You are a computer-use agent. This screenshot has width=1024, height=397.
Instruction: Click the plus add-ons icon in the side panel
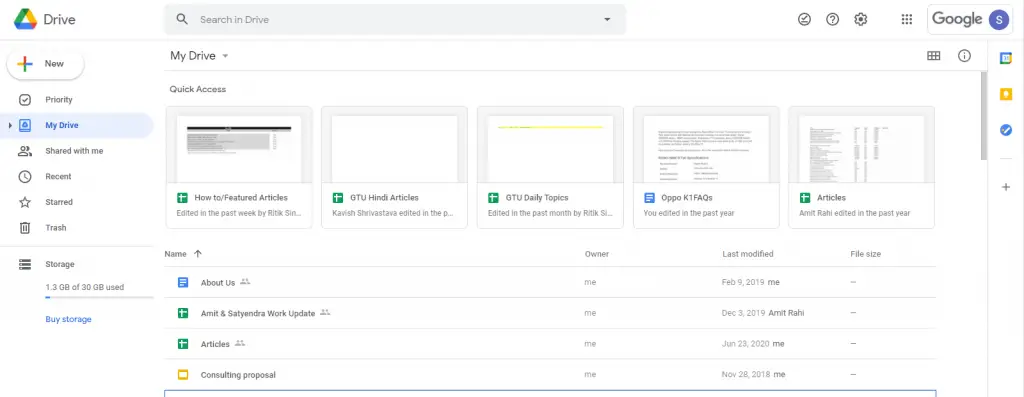(1006, 187)
